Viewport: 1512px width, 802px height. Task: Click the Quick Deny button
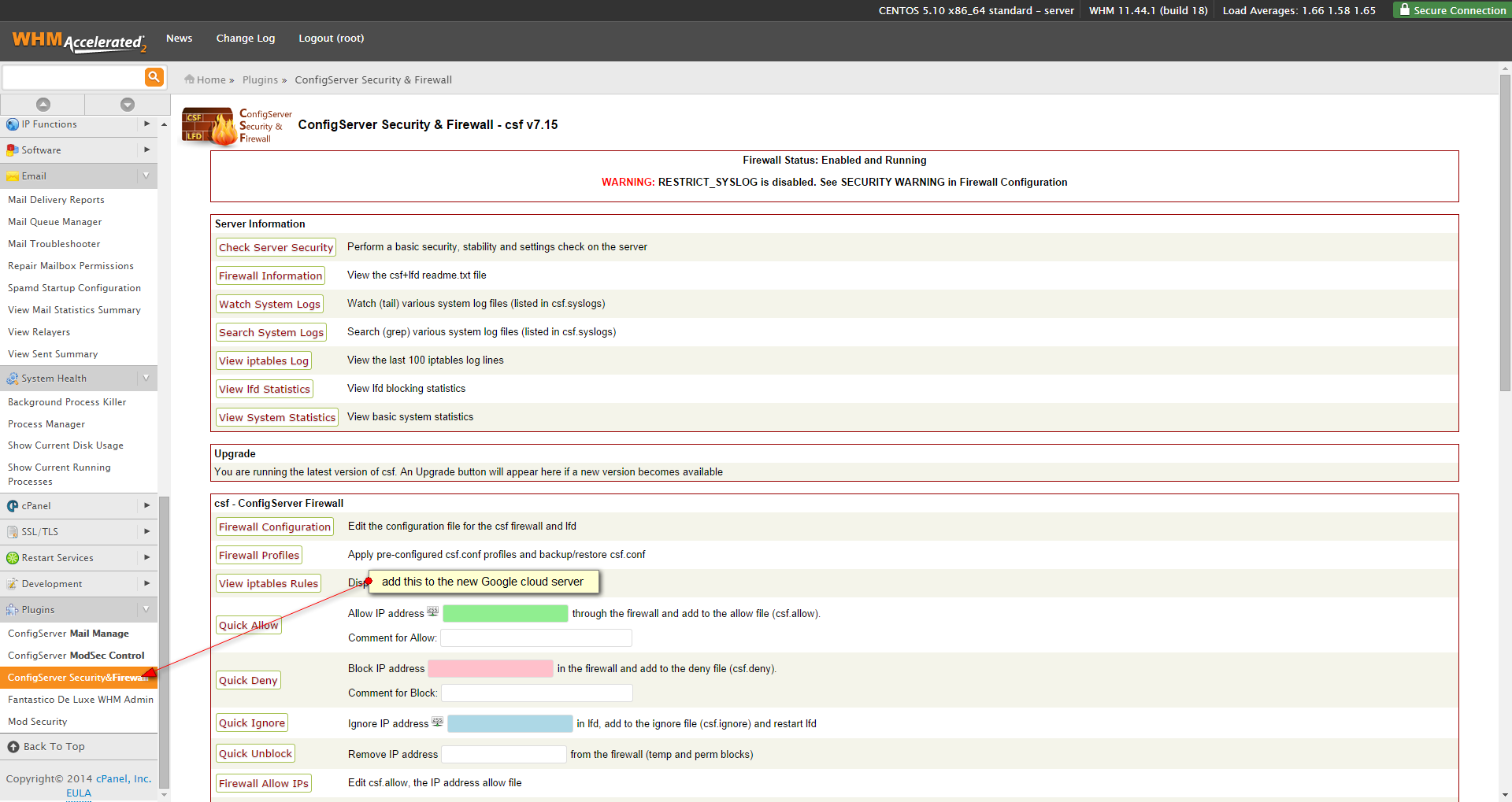pyautogui.click(x=248, y=680)
